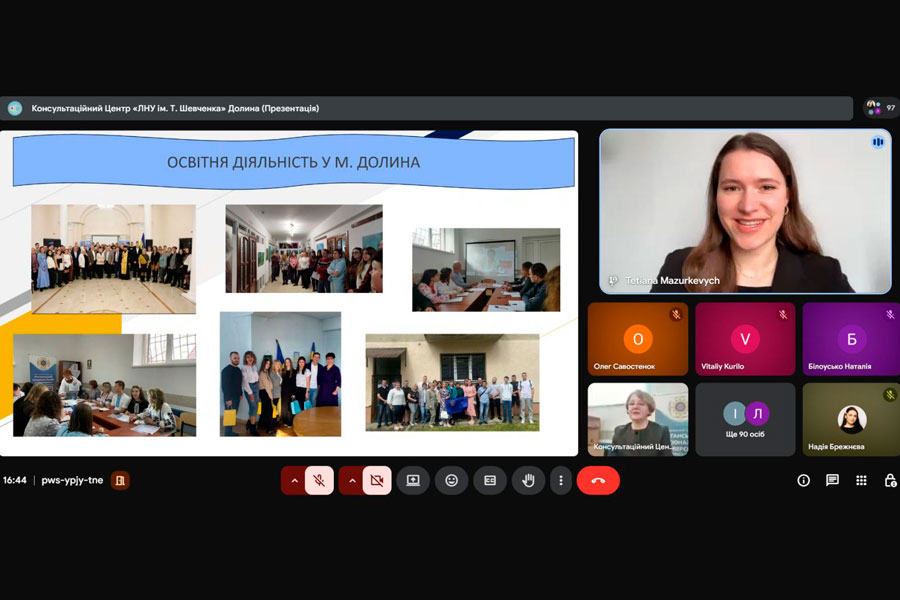Show all 97 participants
This screenshot has width=900, height=600.
(882, 108)
